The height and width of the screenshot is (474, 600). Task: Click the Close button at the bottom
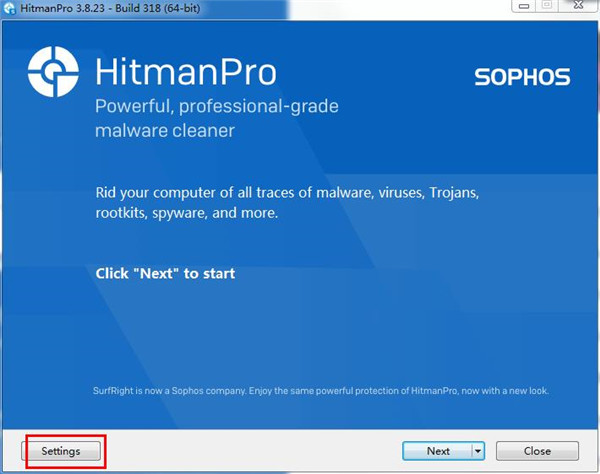tap(537, 451)
